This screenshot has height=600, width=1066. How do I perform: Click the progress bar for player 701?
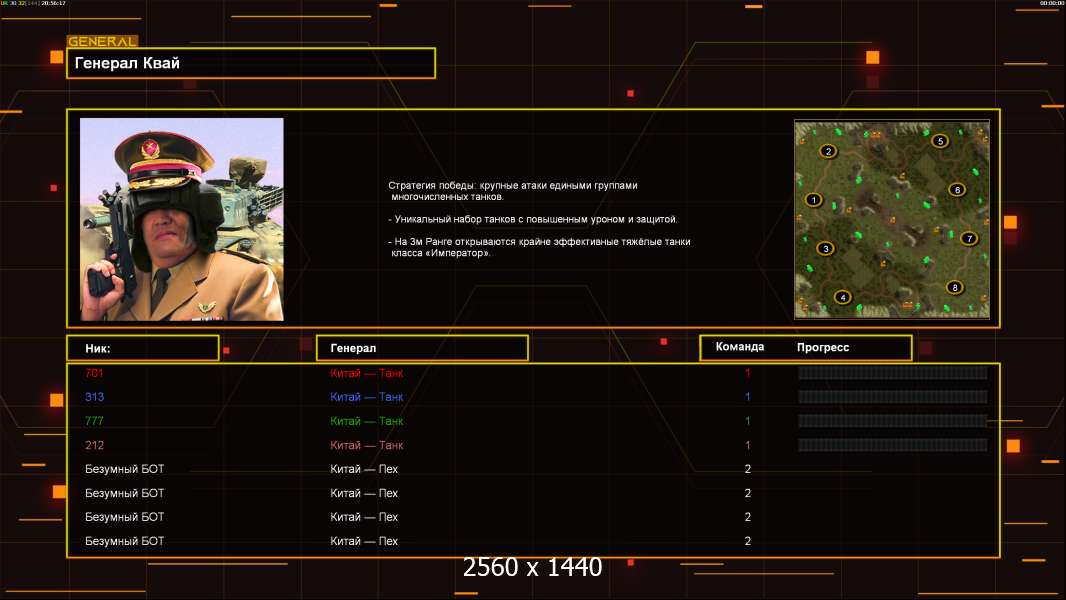(x=892, y=373)
